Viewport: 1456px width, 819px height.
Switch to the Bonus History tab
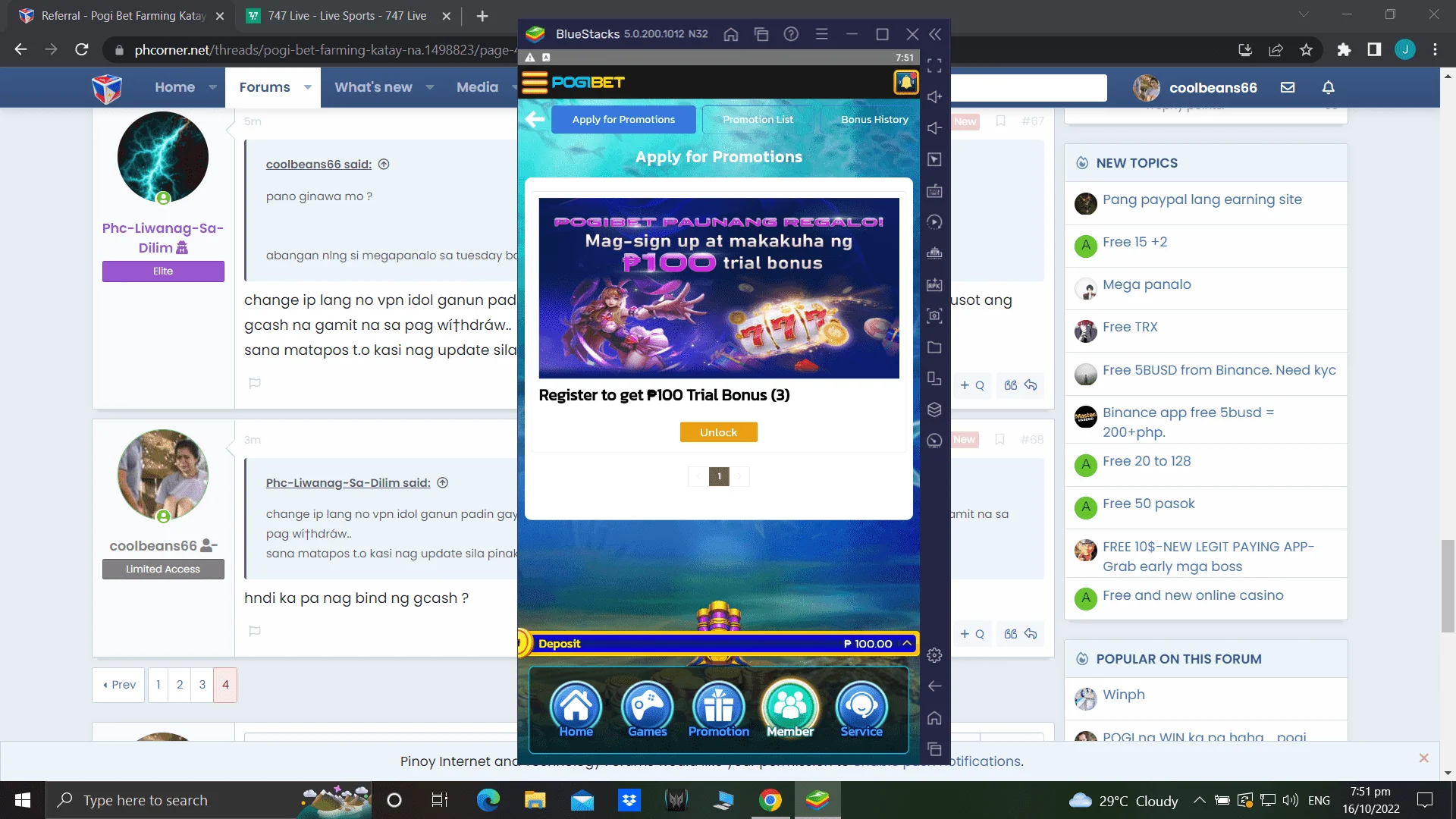click(x=874, y=120)
